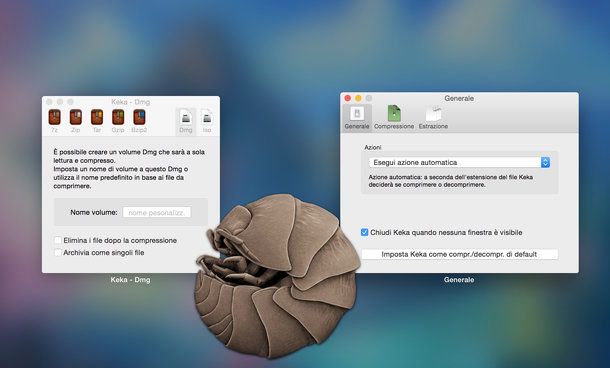
Task: Choose the Gzip format icon
Action: point(118,121)
